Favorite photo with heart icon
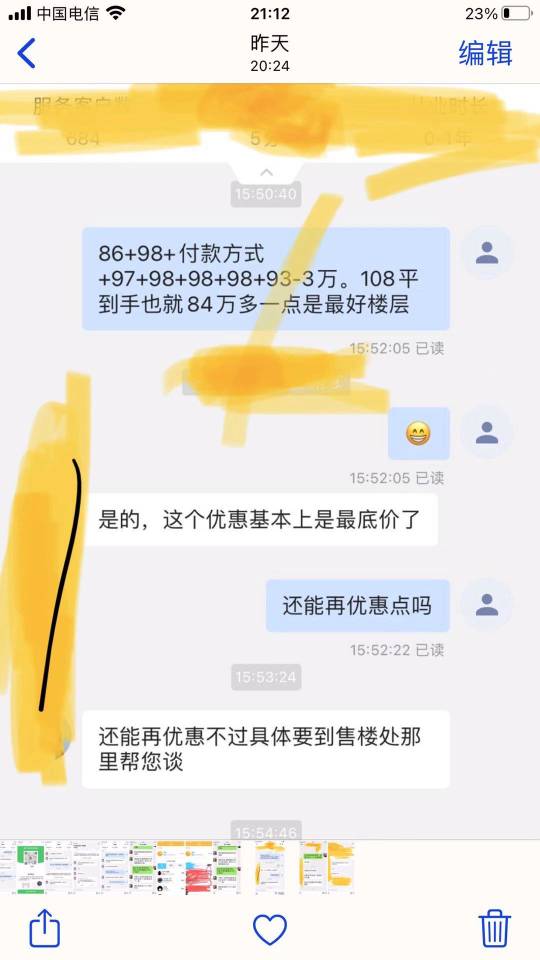540x960 pixels. [x=270, y=930]
